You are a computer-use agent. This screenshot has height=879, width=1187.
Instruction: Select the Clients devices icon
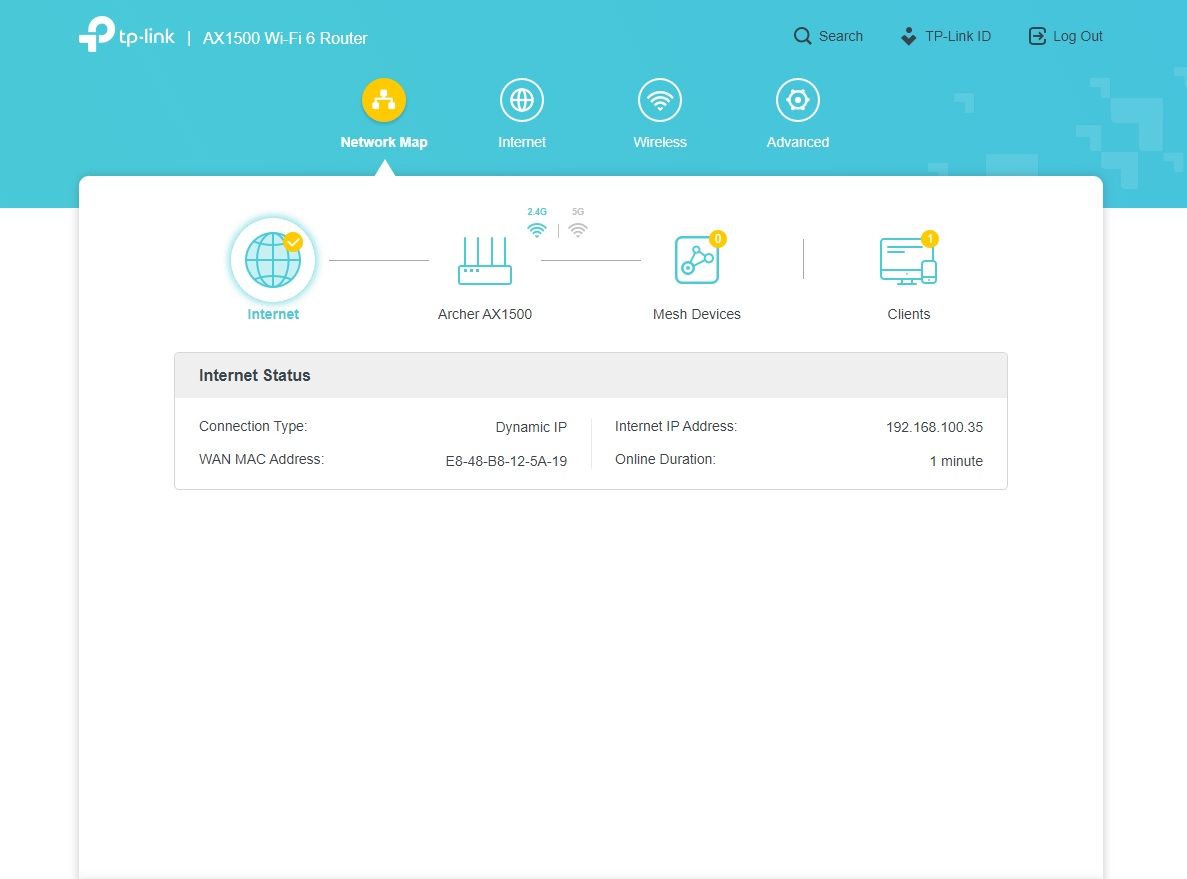click(x=908, y=260)
